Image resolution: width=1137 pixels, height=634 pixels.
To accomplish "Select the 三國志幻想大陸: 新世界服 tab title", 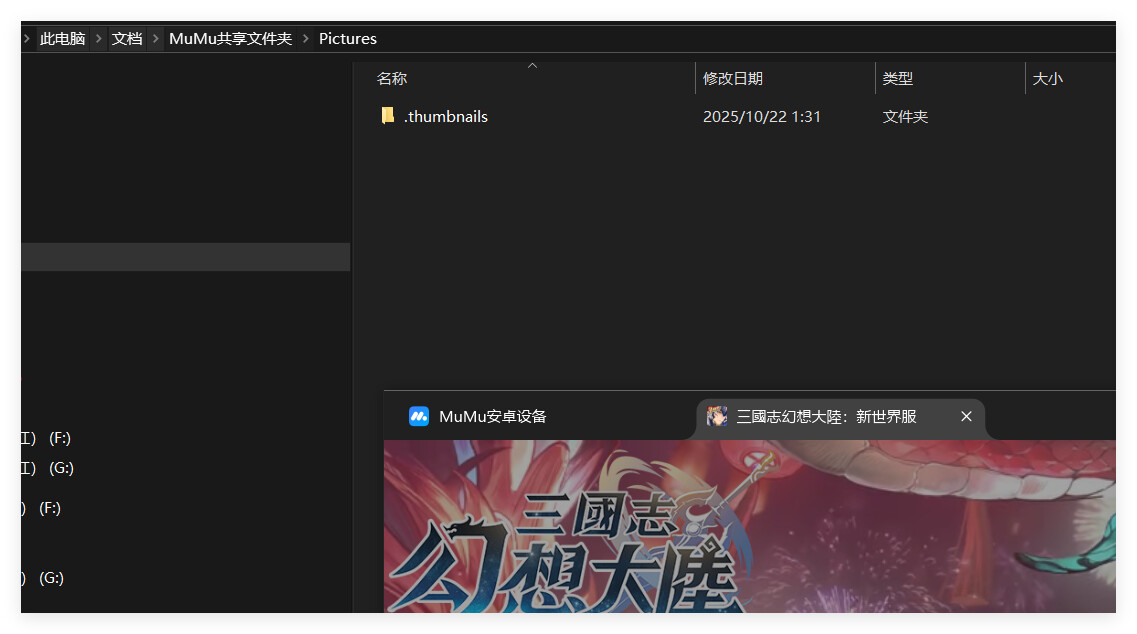I will [826, 416].
